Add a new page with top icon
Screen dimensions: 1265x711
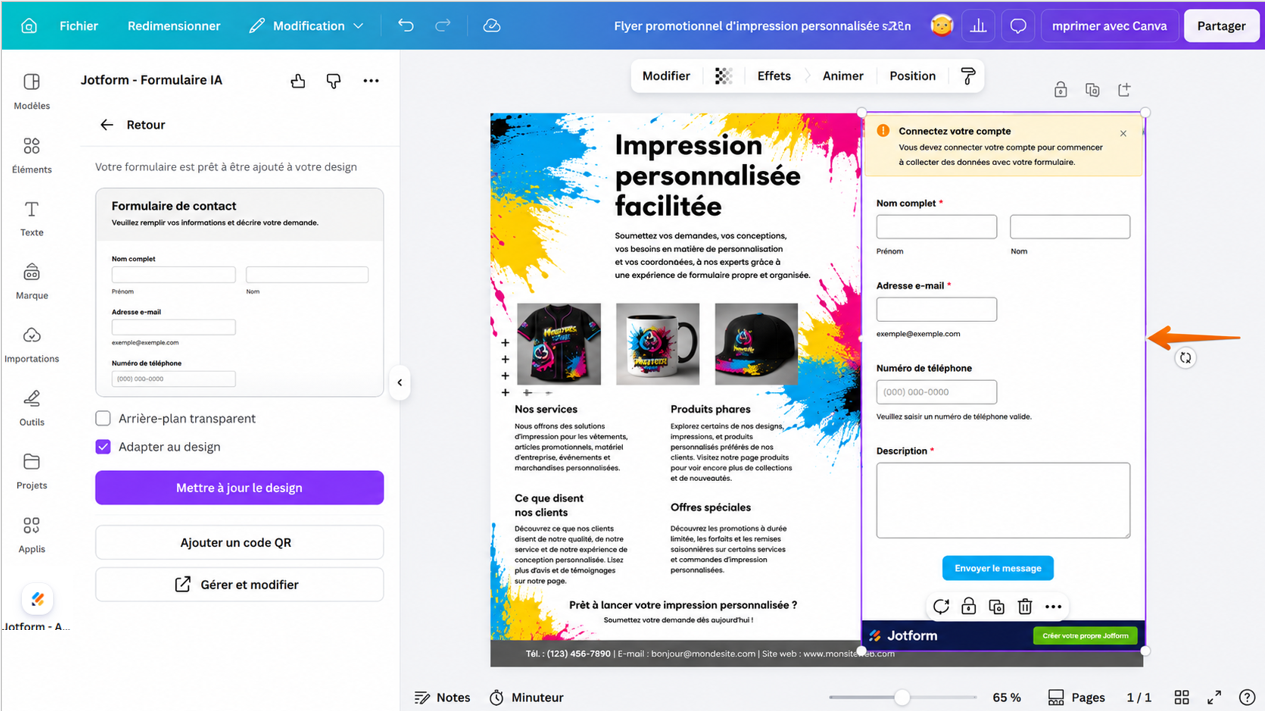(x=1124, y=90)
